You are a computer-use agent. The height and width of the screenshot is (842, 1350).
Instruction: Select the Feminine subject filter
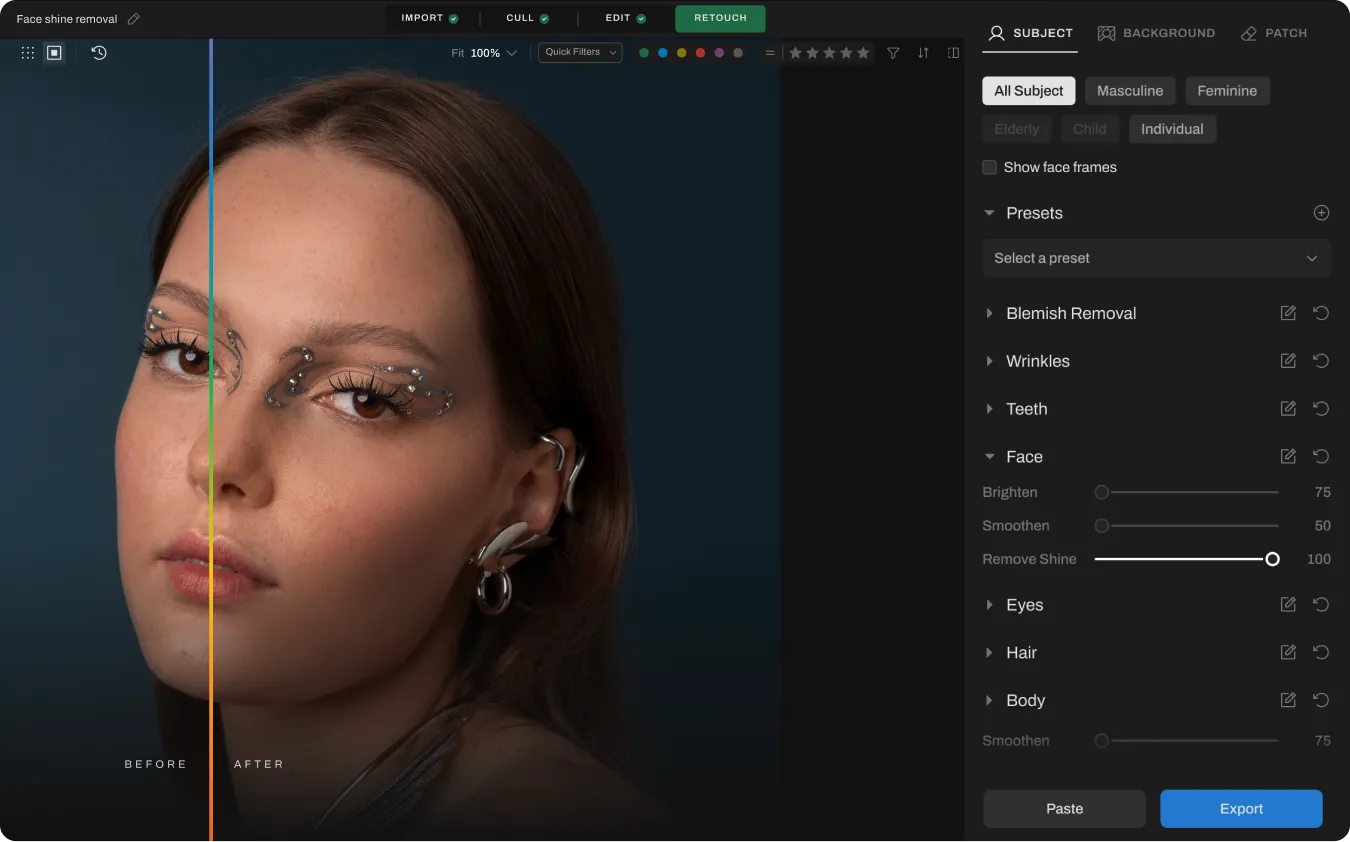point(1227,91)
